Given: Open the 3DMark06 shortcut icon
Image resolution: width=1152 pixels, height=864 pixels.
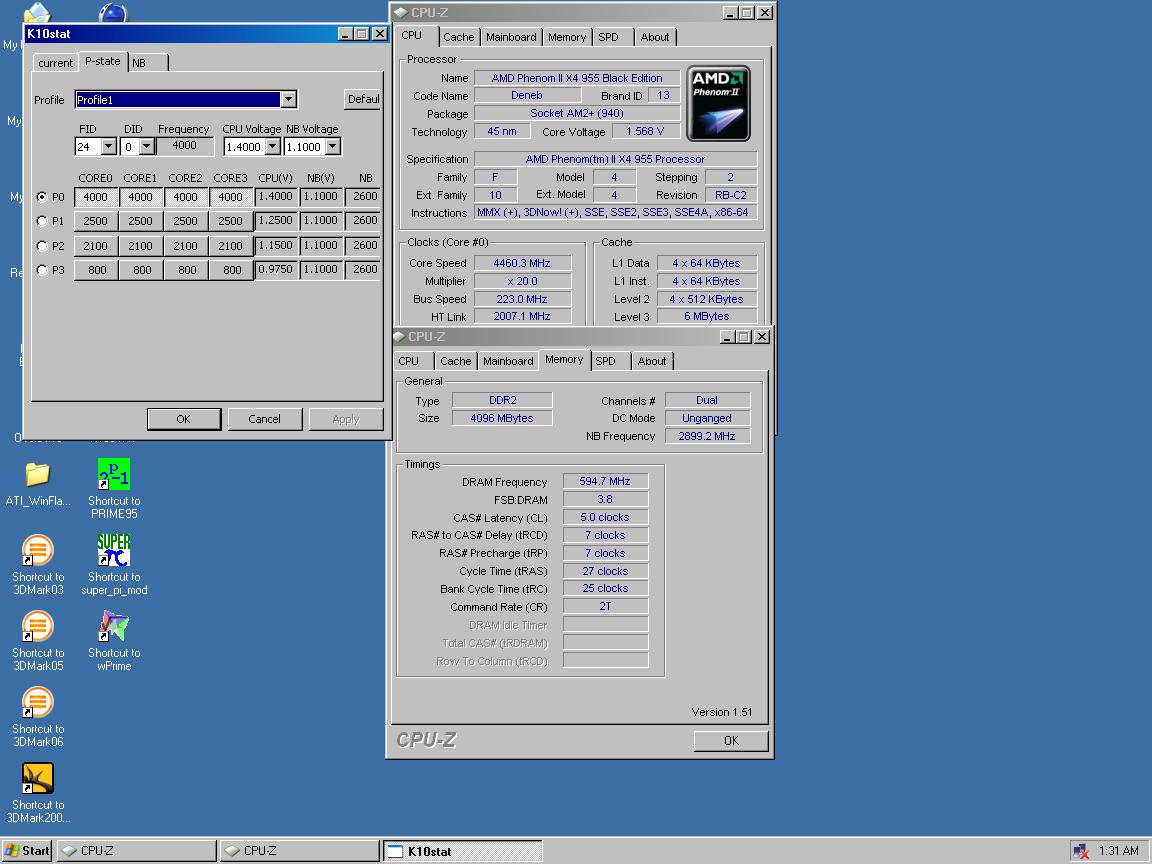Looking at the screenshot, I should click(37, 703).
